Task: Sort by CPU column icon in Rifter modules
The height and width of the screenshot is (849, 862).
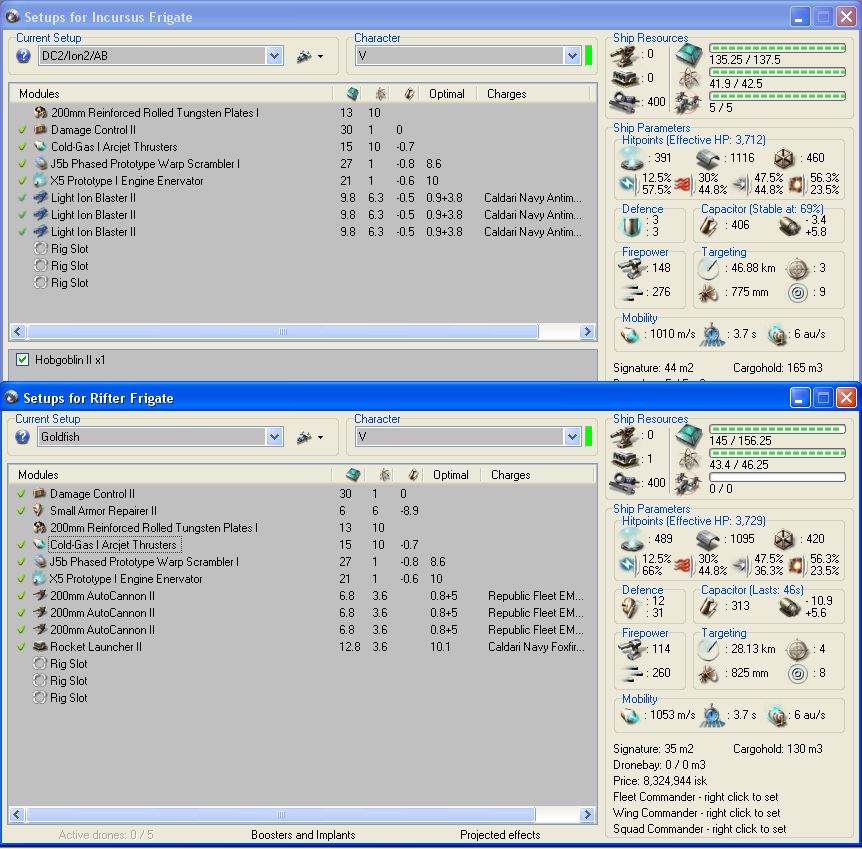Action: pos(353,475)
